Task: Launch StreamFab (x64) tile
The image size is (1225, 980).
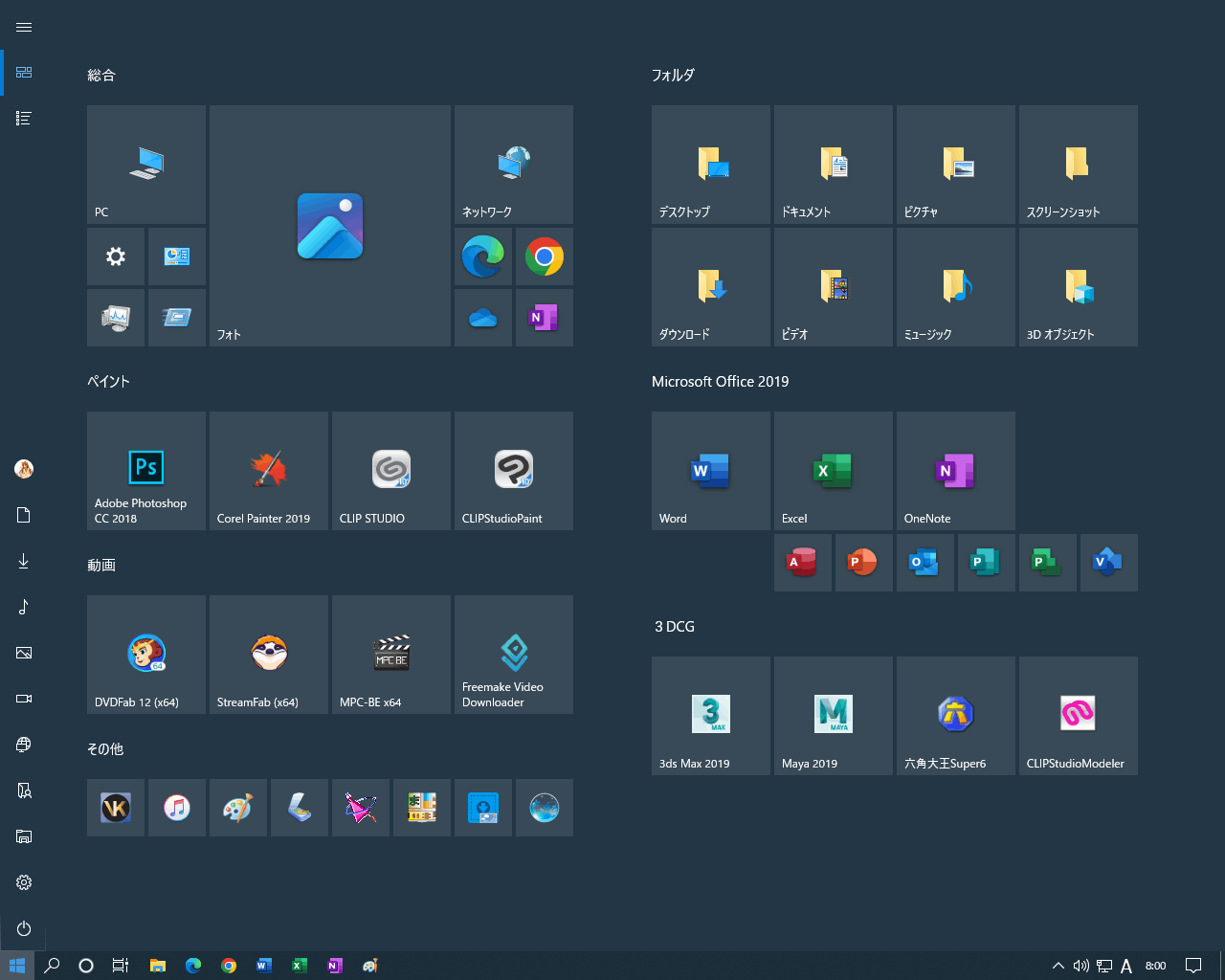Action: pyautogui.click(x=269, y=655)
